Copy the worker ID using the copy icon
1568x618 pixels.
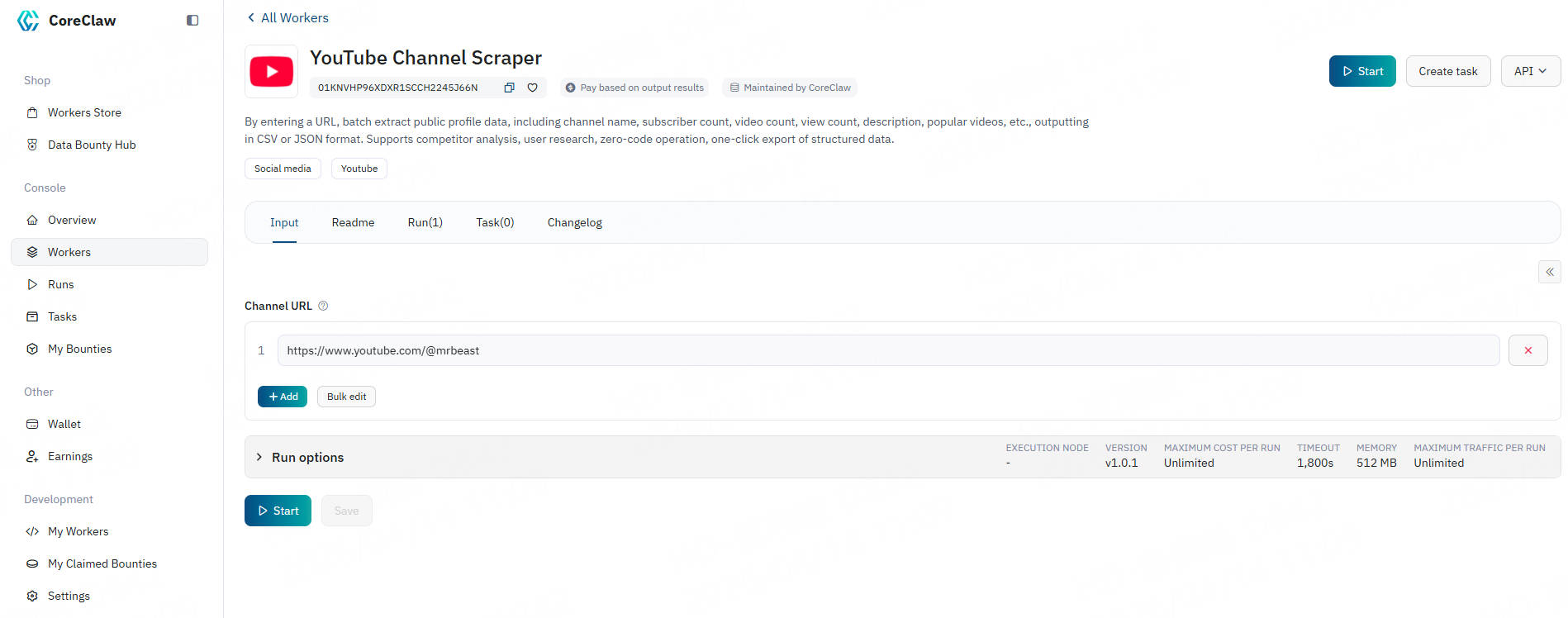coord(509,88)
